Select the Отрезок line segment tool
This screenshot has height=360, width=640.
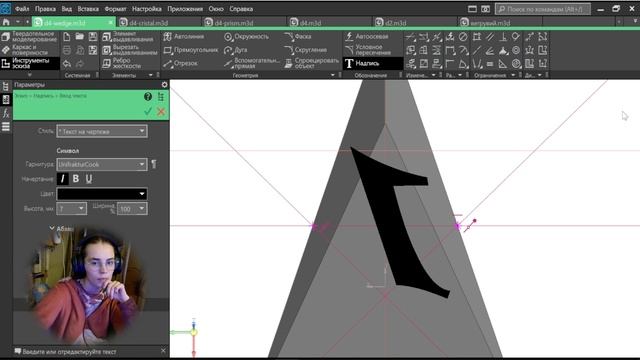pyautogui.click(x=180, y=63)
